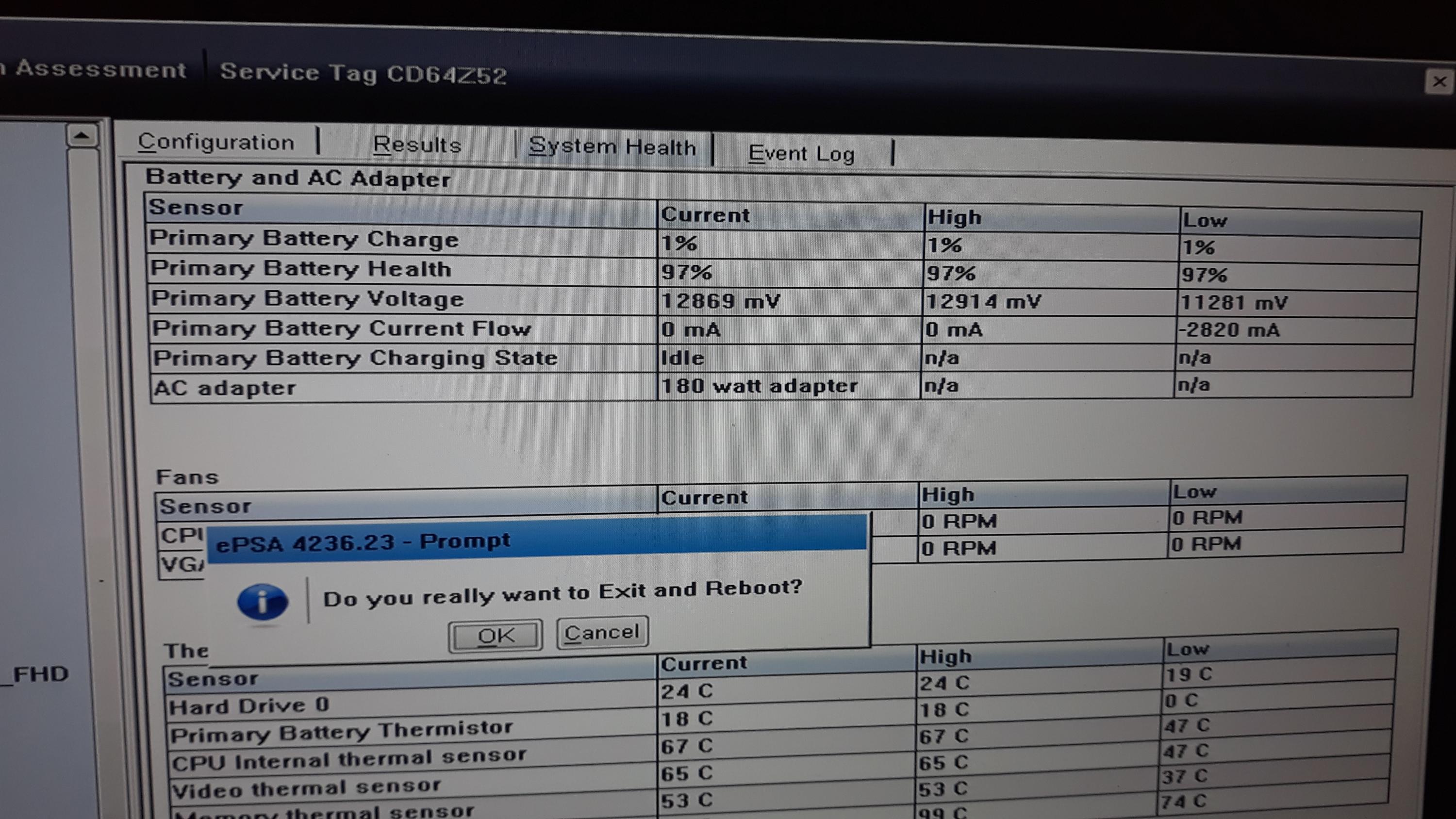Click the blue info icon in prompt
The image size is (1456, 819).
262,602
